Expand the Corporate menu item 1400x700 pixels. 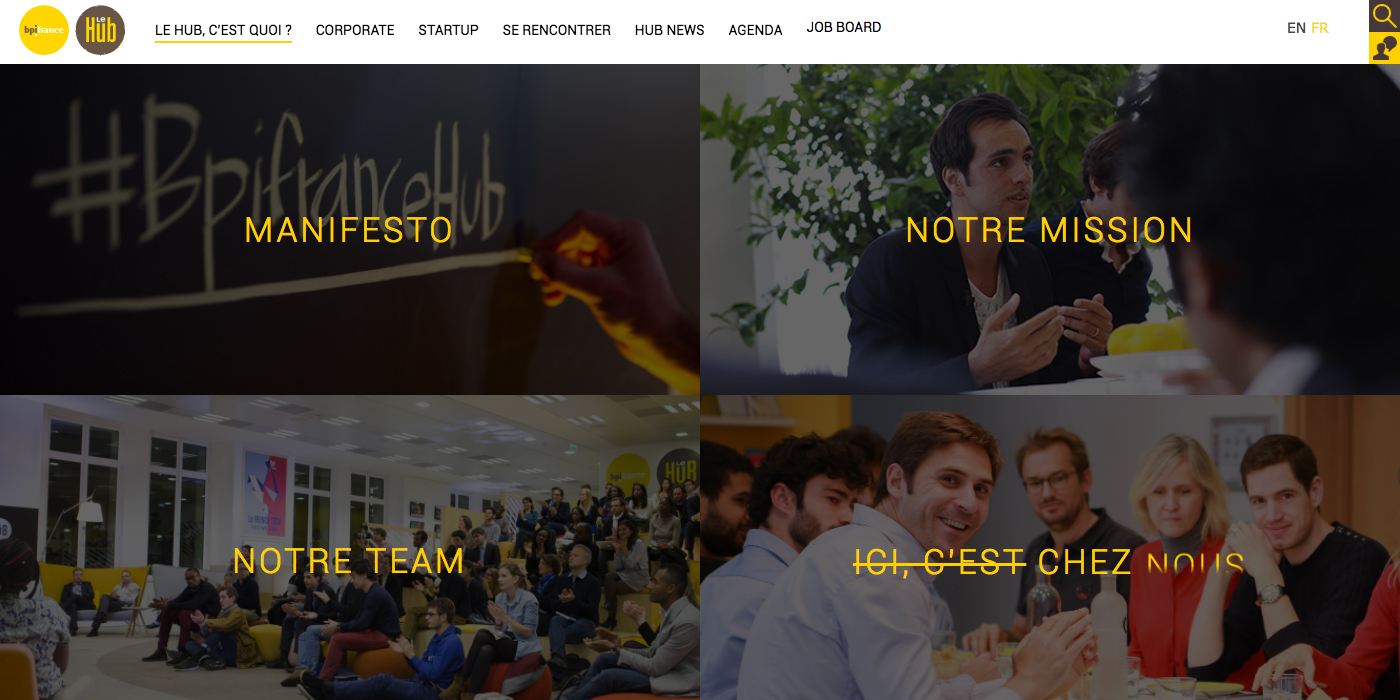pyautogui.click(x=355, y=30)
